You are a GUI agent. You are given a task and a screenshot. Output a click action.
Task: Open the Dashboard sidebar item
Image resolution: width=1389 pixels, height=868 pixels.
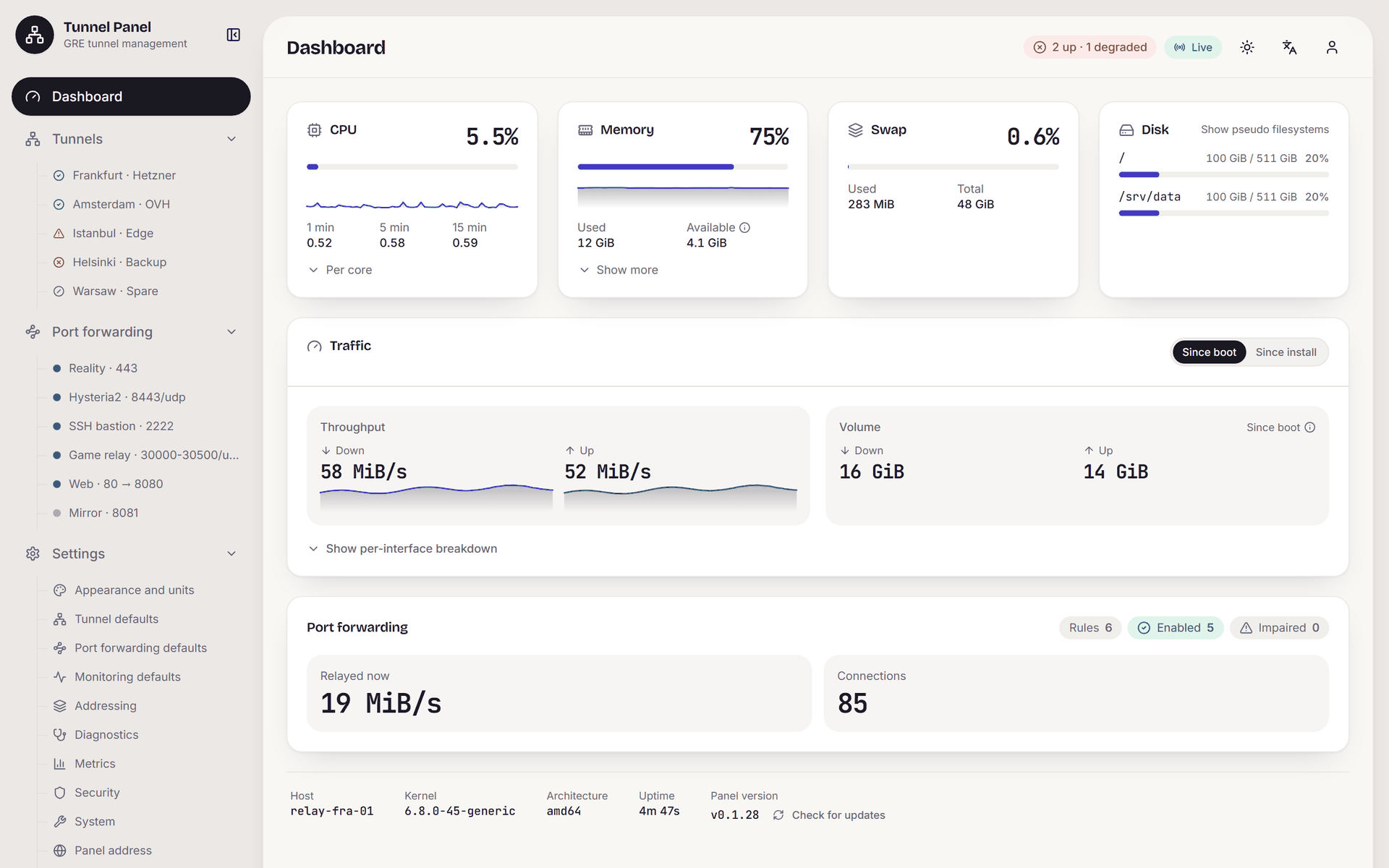coord(131,96)
